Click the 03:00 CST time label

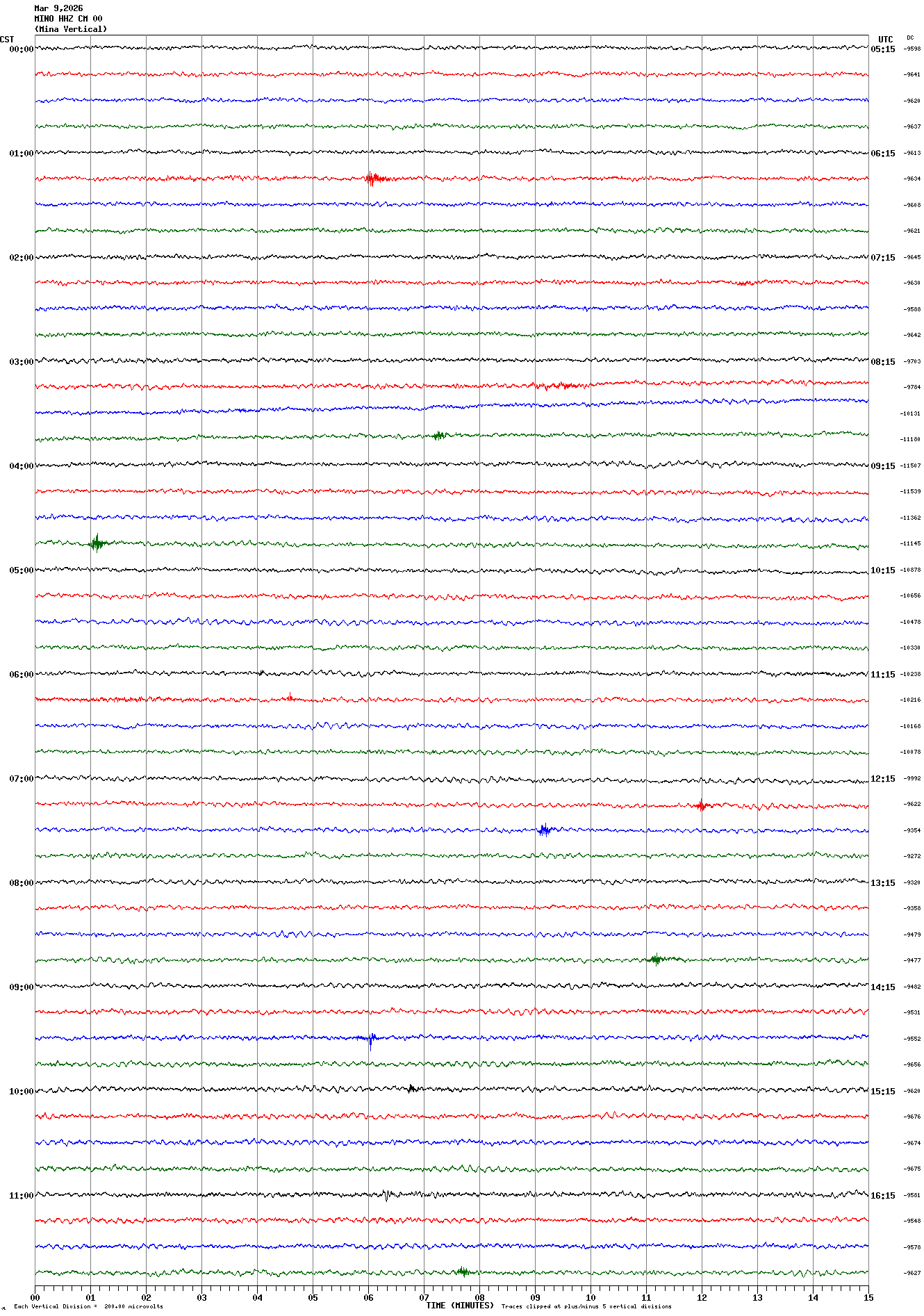21,362
